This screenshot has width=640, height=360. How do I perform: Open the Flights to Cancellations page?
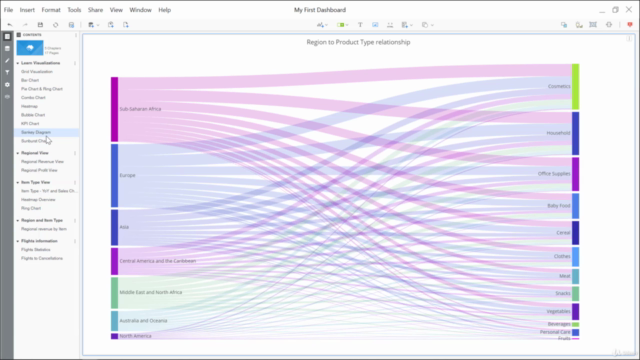[42, 258]
